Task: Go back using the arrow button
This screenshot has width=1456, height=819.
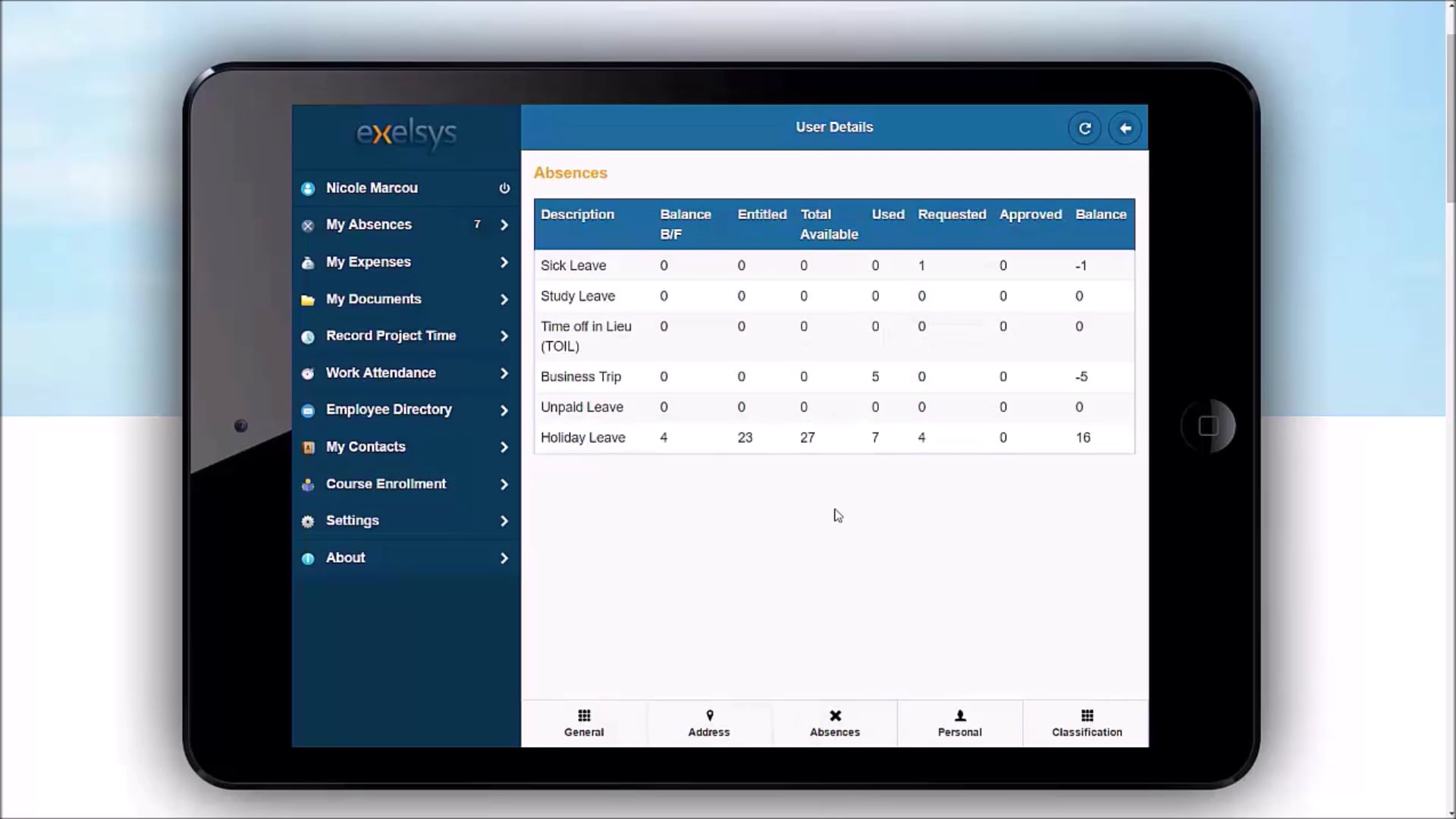Action: (x=1125, y=128)
